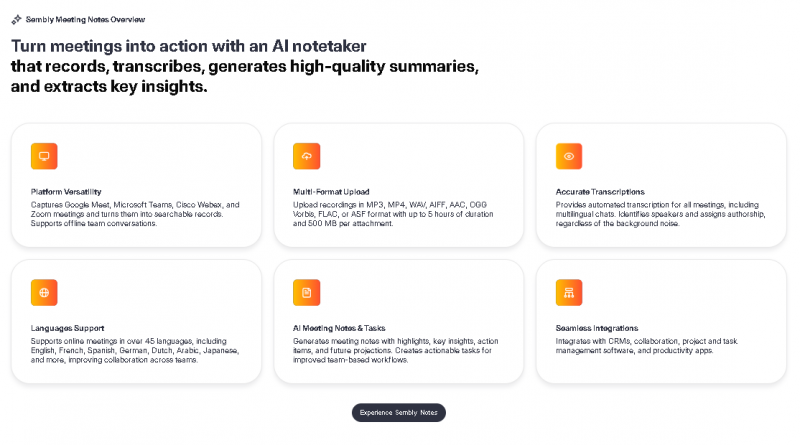Viewport: 800px width, 445px height.
Task: Select the Multi-Format Upload heading
Action: click(329, 191)
